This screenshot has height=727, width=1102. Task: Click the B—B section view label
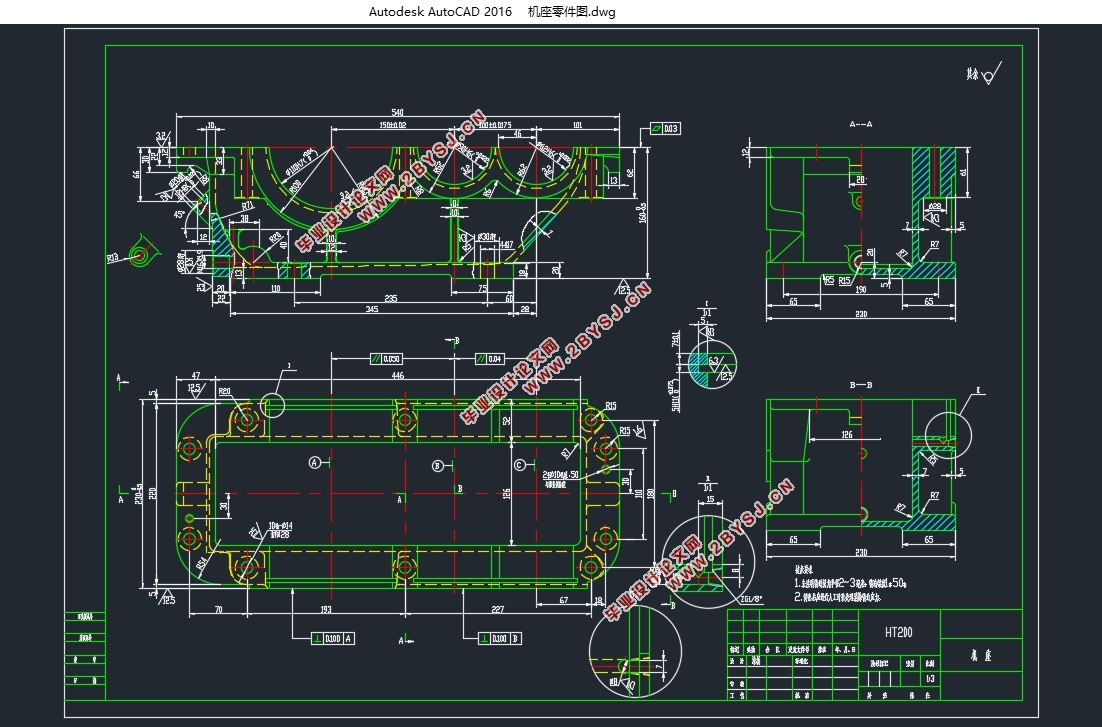861,385
